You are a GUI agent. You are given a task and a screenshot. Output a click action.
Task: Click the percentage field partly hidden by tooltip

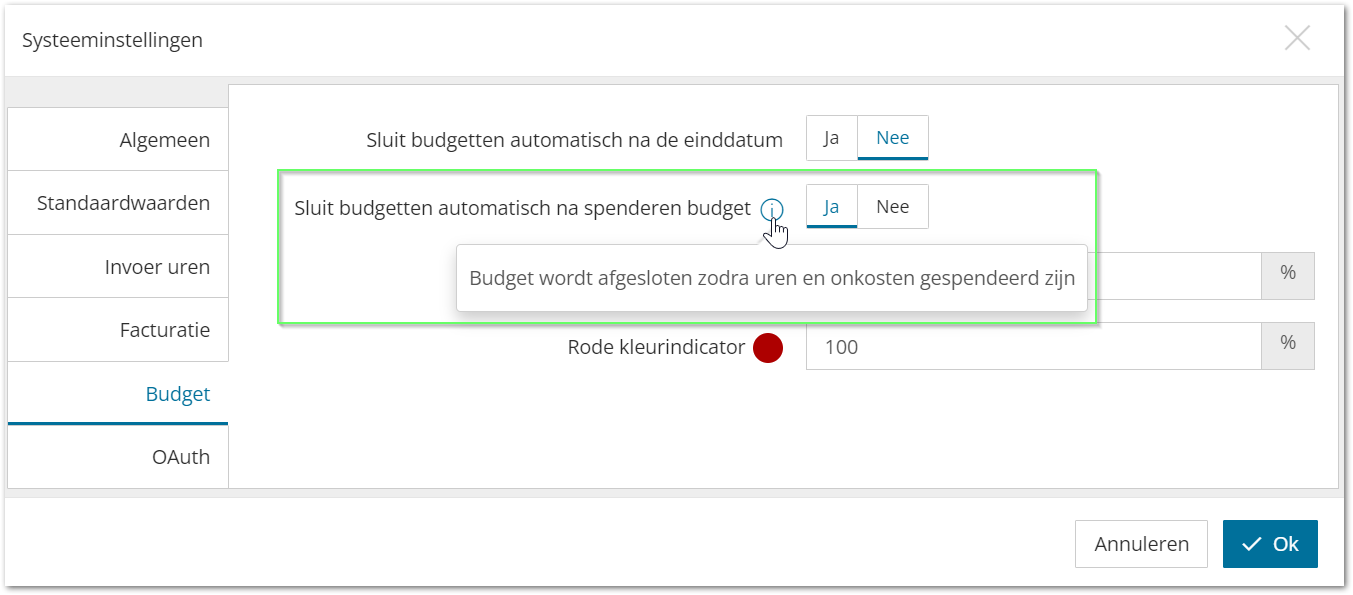(1174, 276)
